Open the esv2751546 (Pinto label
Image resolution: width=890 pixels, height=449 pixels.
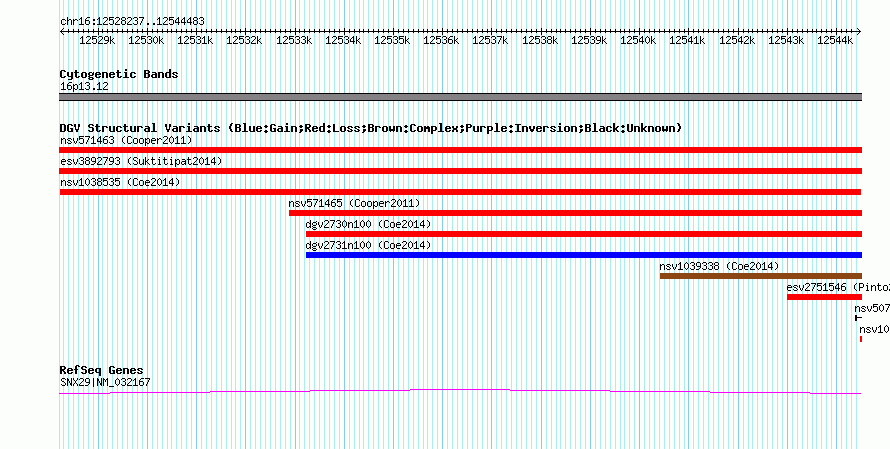click(x=838, y=287)
